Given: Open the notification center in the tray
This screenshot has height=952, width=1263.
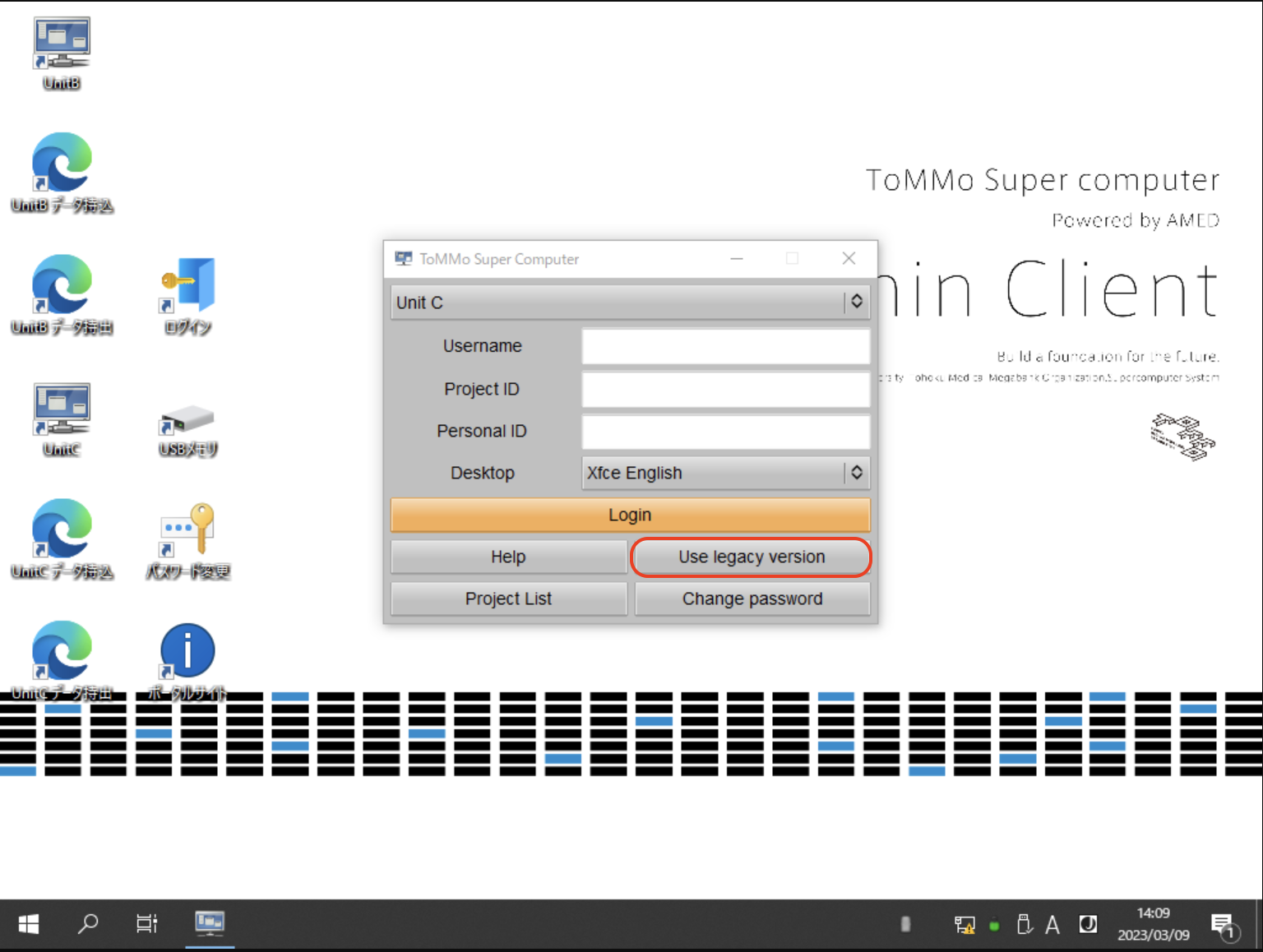Looking at the screenshot, I should pos(1223,926).
